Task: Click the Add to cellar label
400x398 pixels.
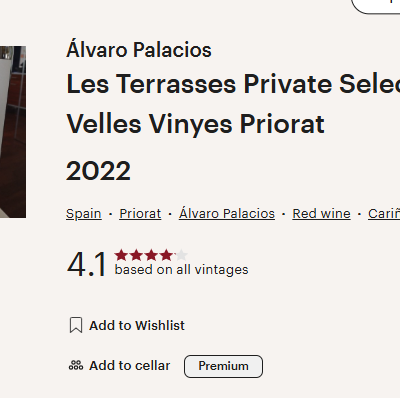Action: coord(130,366)
